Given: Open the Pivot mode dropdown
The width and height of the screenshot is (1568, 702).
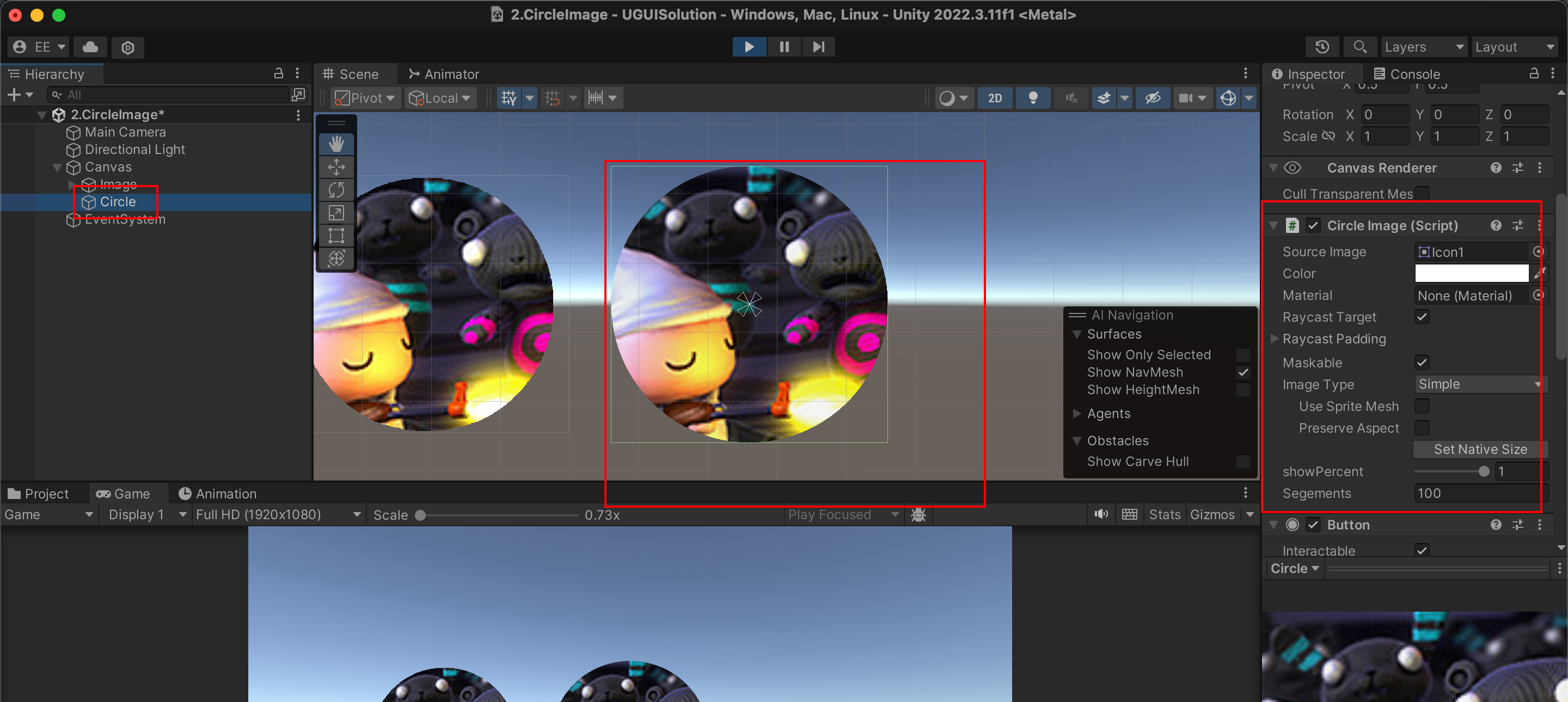Looking at the screenshot, I should coord(365,98).
